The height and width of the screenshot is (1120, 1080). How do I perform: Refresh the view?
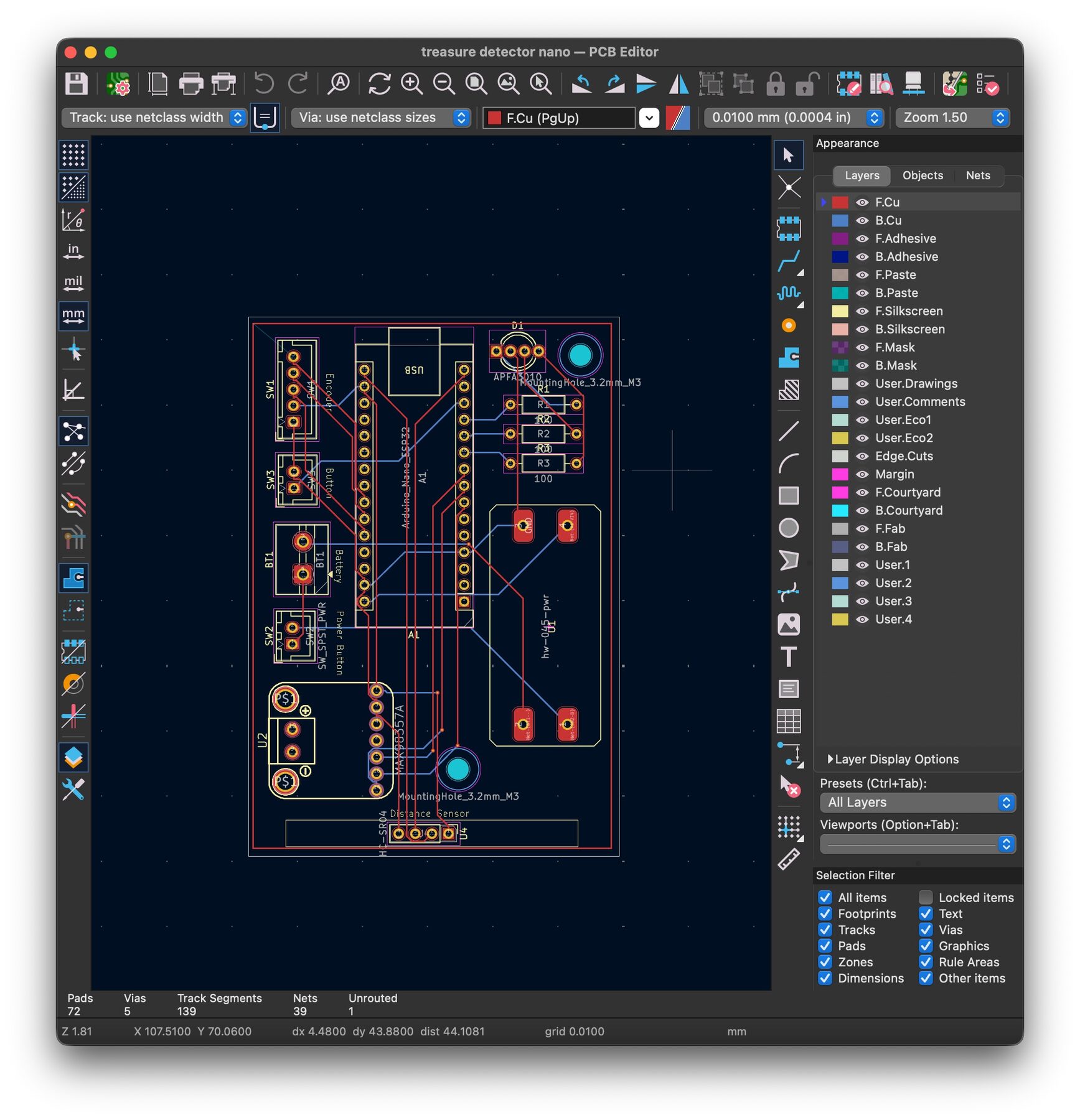pos(379,83)
